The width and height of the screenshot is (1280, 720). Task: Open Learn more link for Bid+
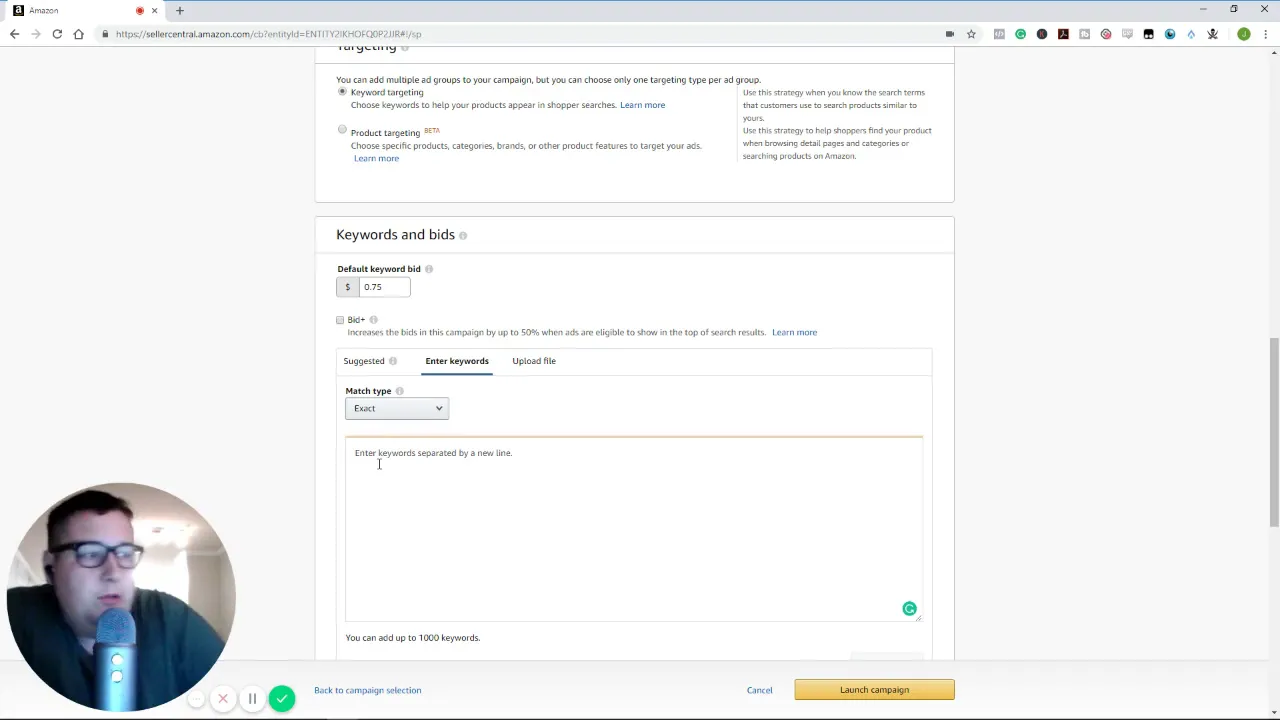coord(794,332)
